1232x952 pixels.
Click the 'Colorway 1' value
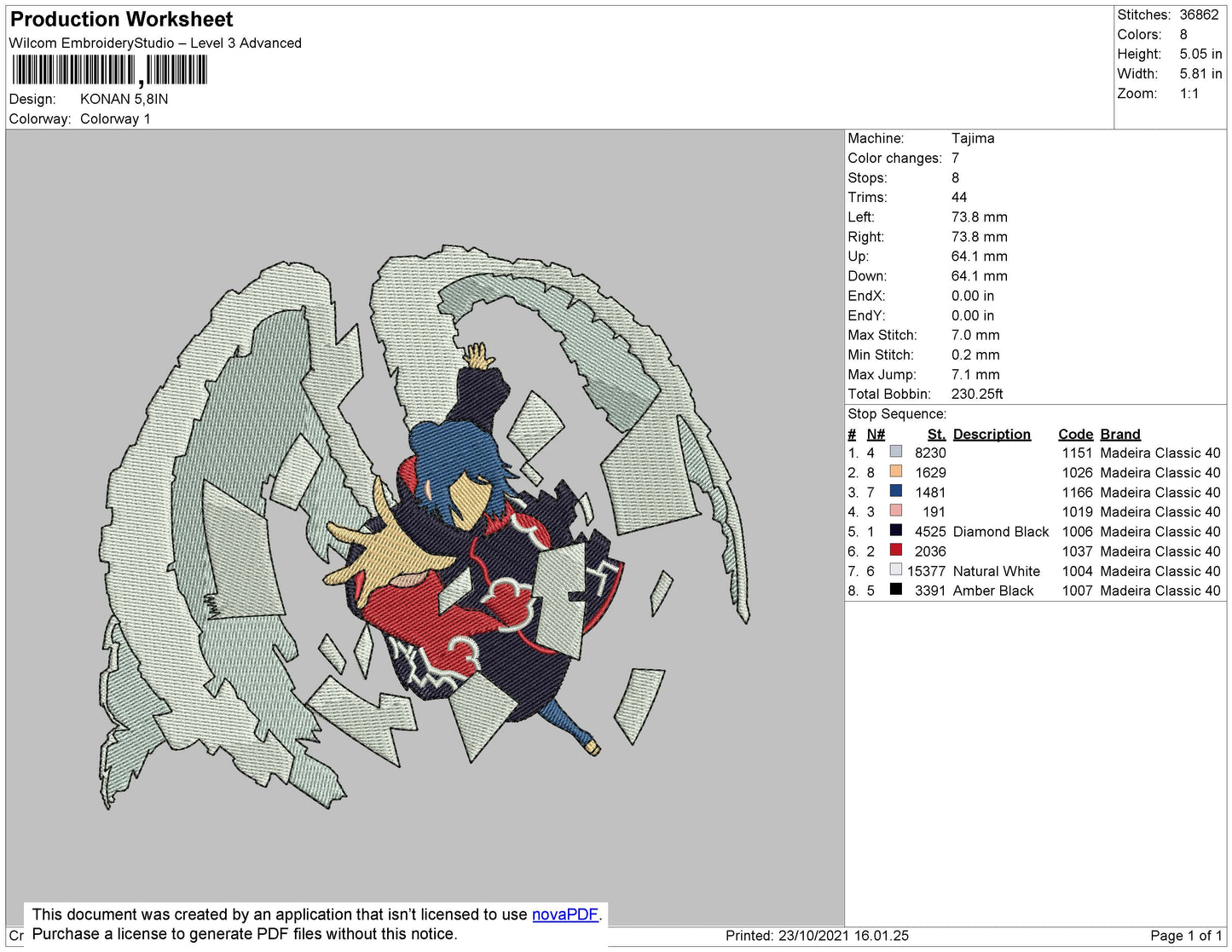(115, 118)
